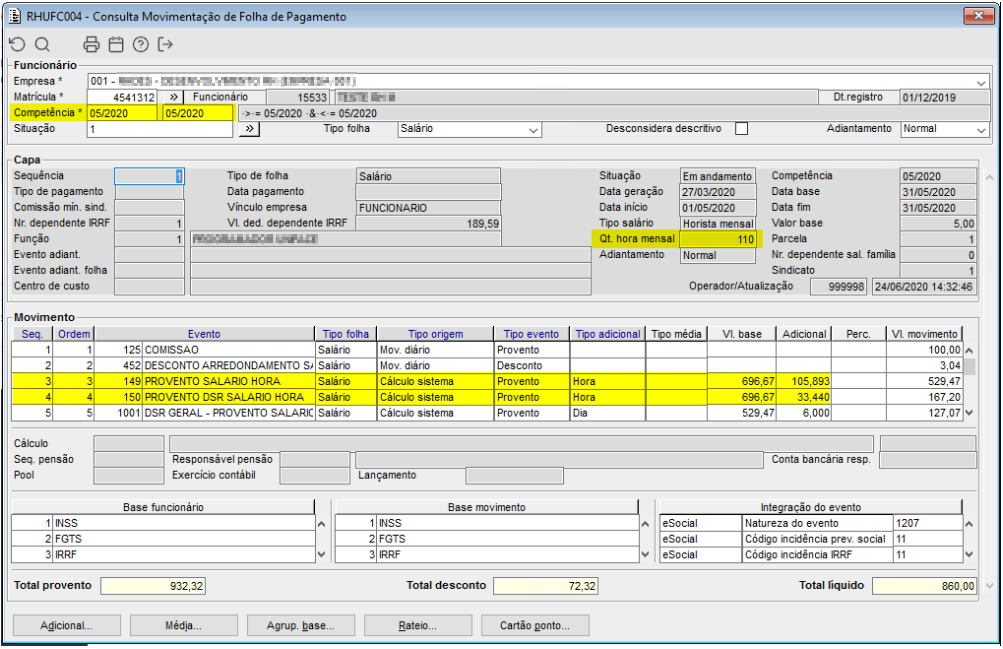
Task: Open the Tipo folha dropdown
Action: [x=533, y=129]
